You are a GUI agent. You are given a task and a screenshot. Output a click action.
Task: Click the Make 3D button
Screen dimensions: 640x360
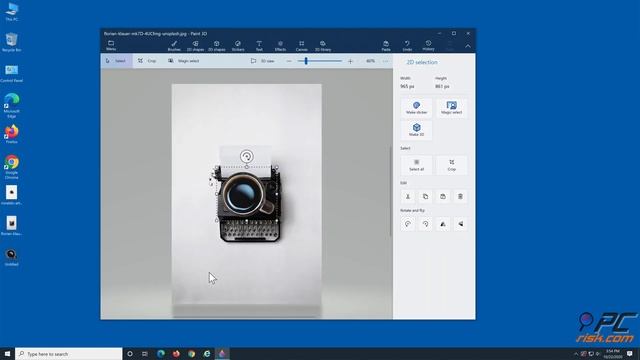pyautogui.click(x=416, y=130)
